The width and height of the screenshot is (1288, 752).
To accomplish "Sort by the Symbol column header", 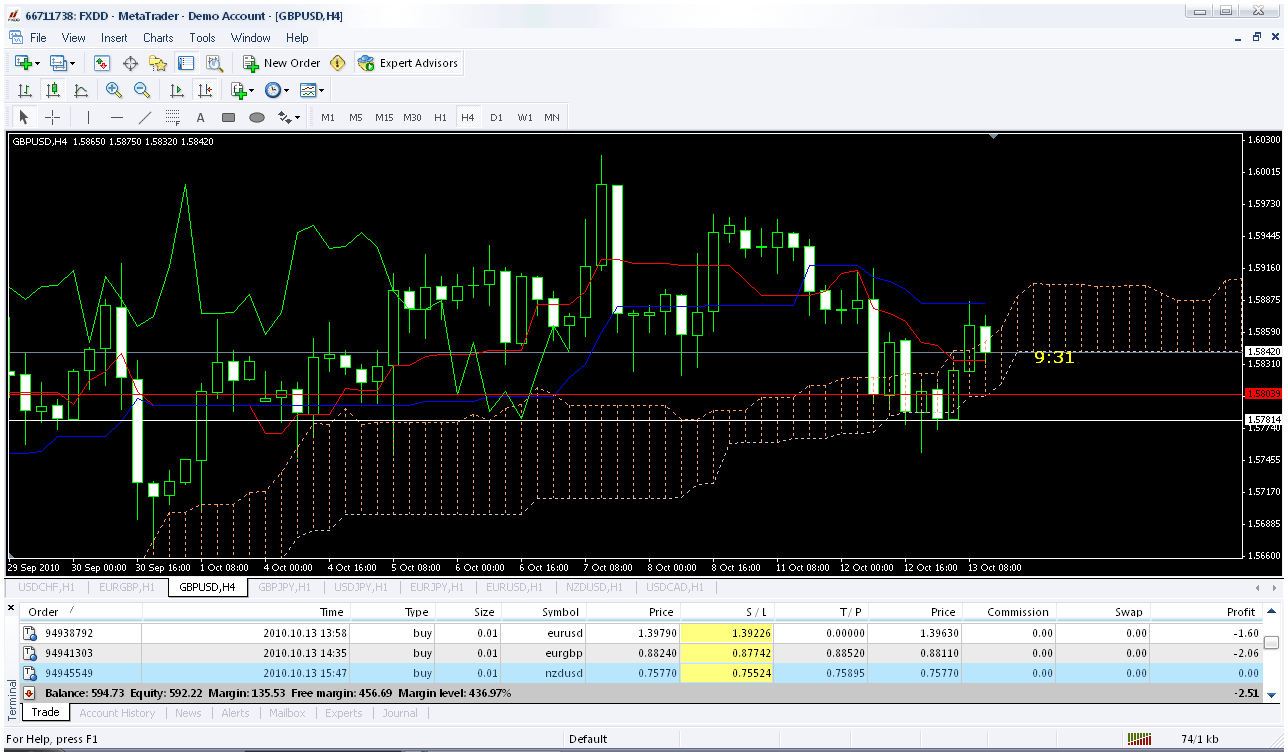I will tap(540, 612).
